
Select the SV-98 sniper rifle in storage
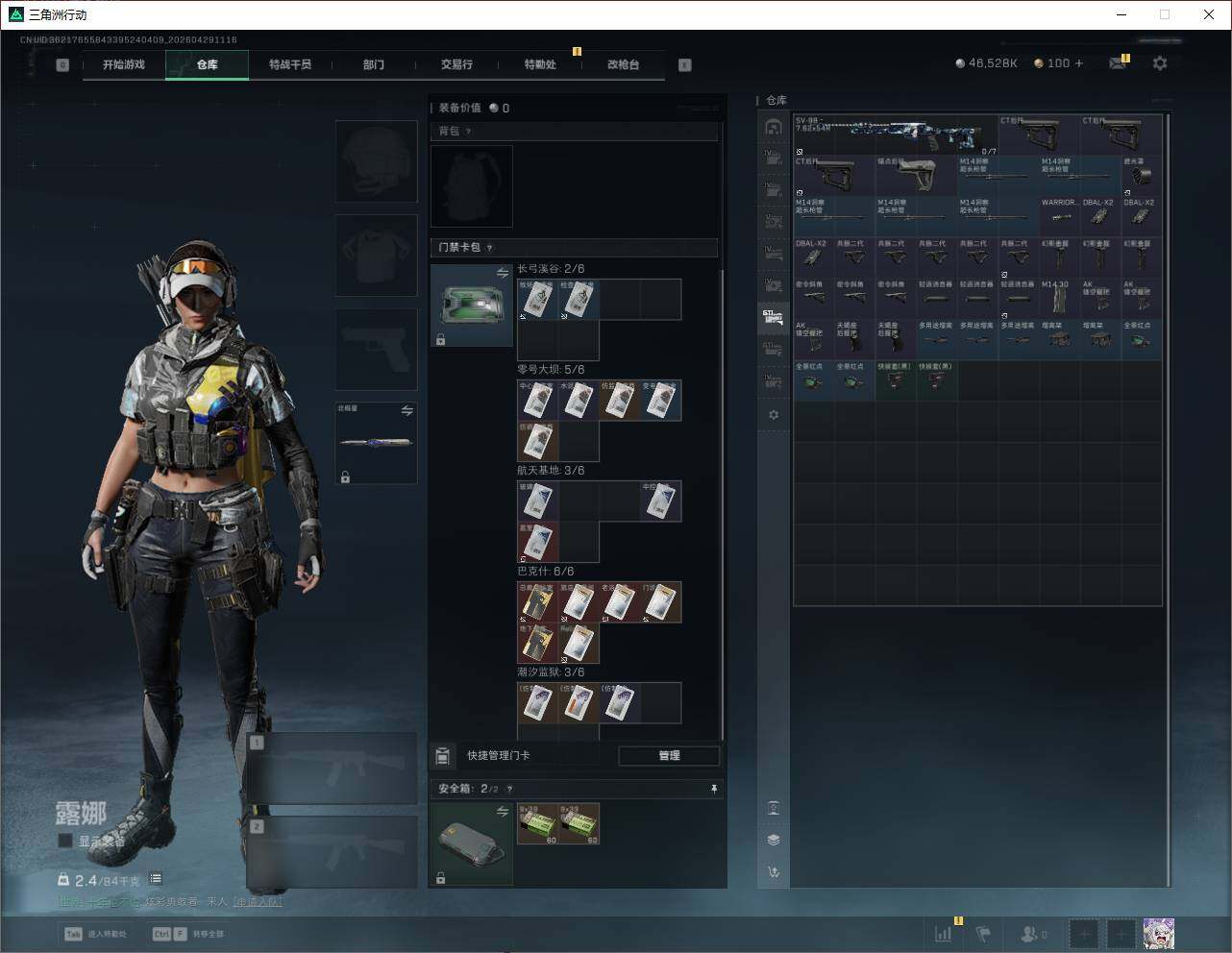point(896,134)
